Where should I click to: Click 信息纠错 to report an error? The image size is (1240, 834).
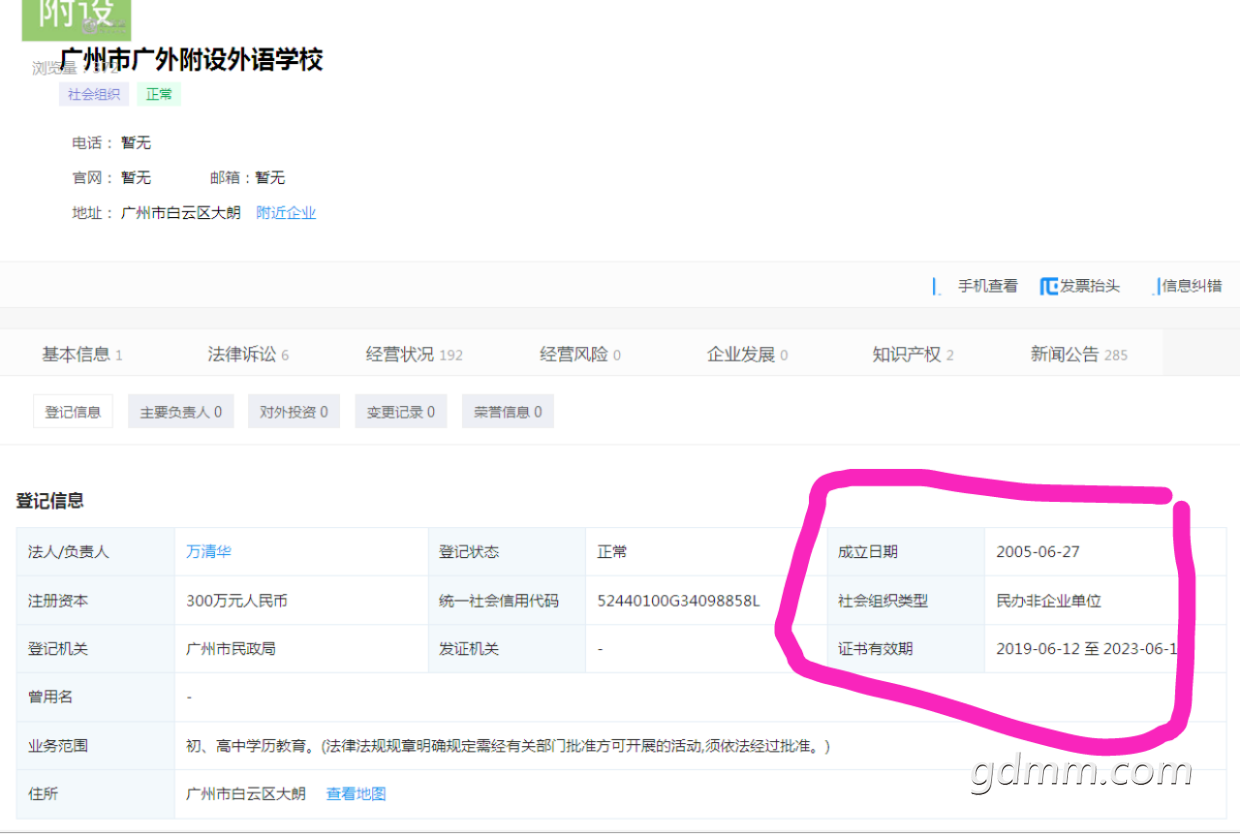tap(1192, 286)
